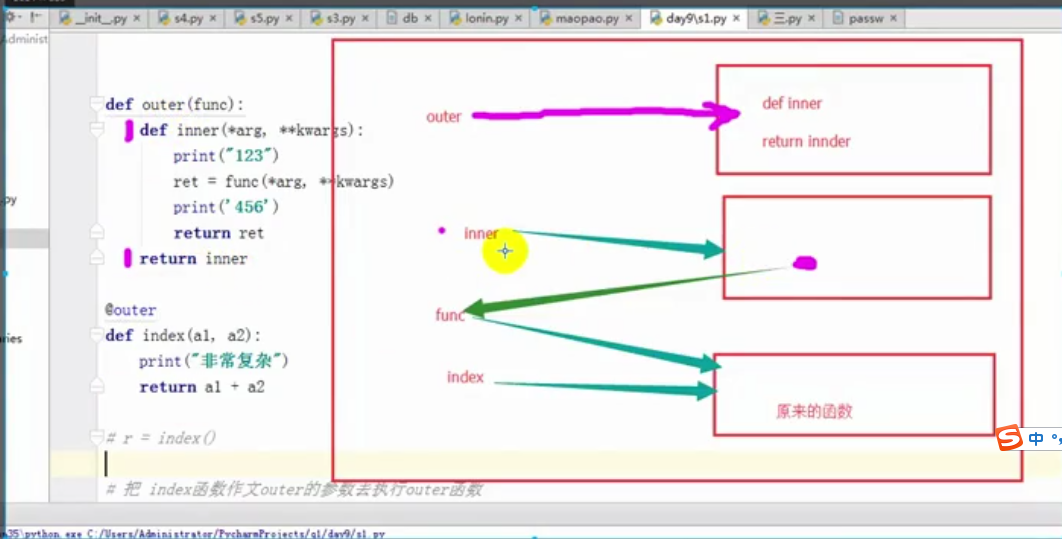Click the return ret statement
1062x539 pixels.
click(218, 233)
